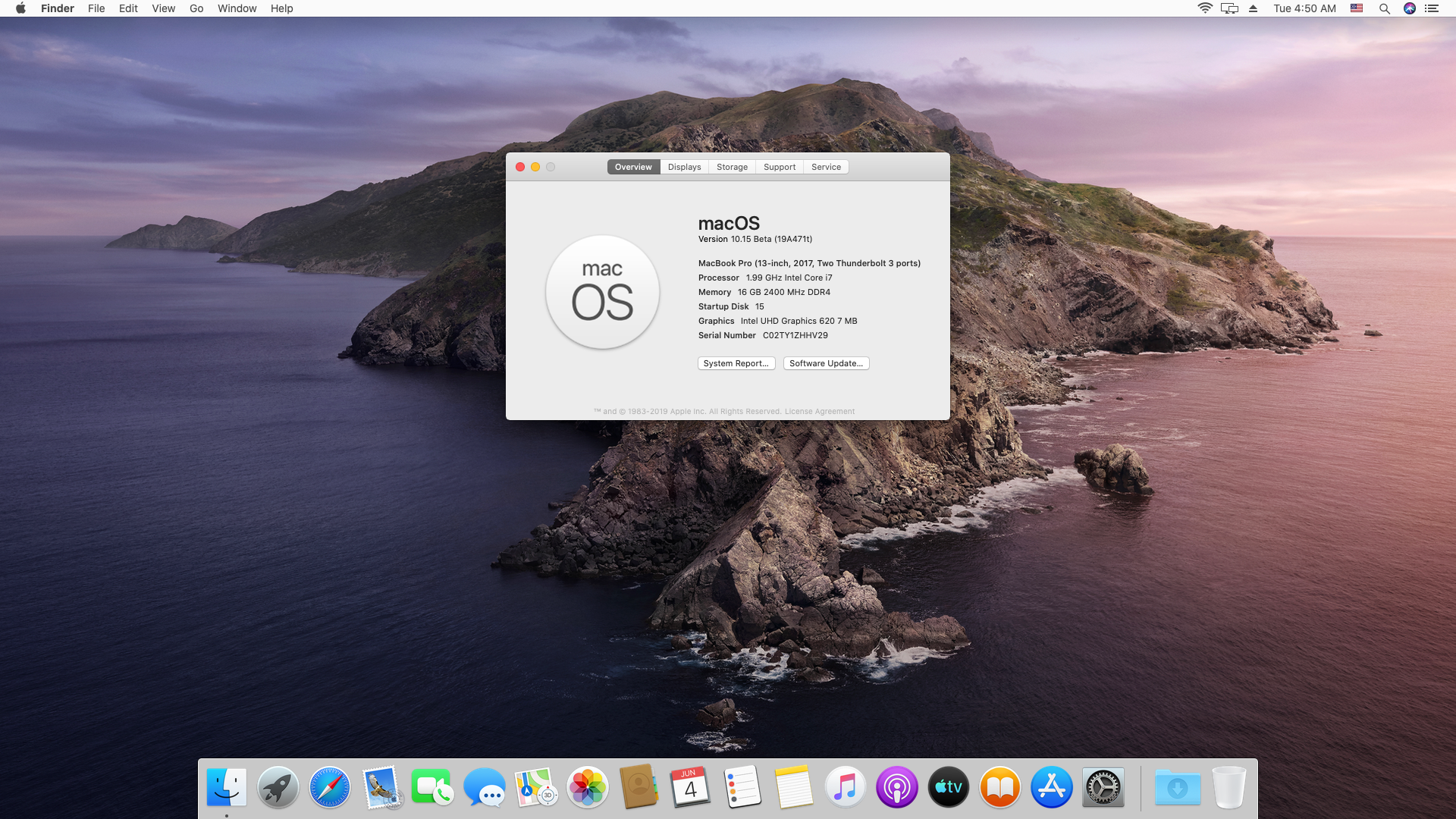Click the Control Center icon in menu bar
This screenshot has height=819, width=1456.
point(1435,8)
